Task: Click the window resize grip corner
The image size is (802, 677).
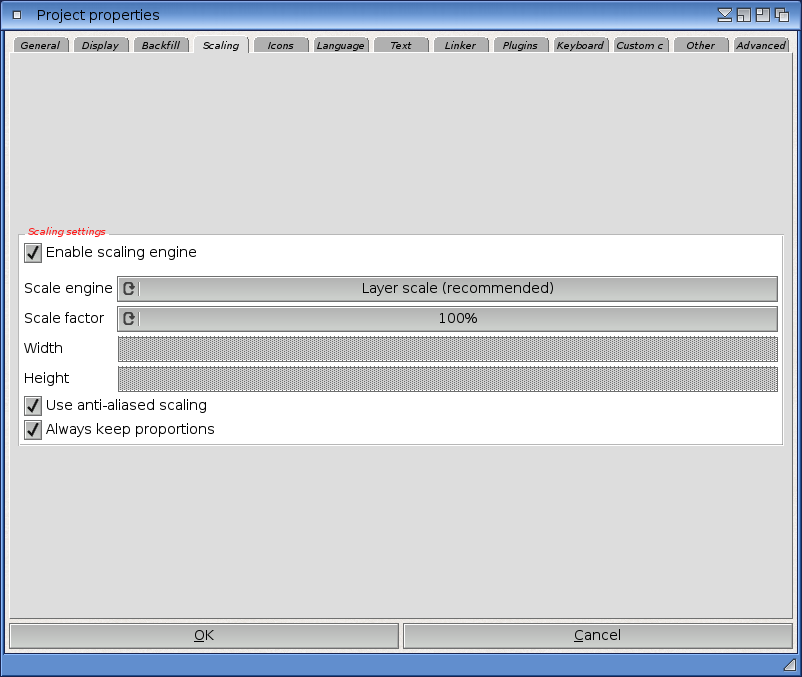Action: tap(789, 665)
